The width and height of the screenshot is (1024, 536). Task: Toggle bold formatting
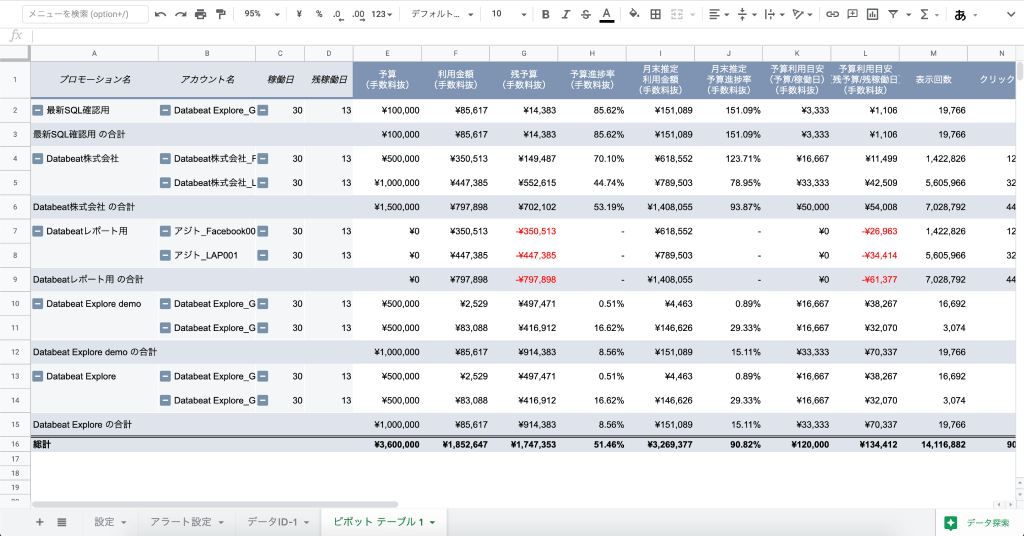(x=545, y=14)
